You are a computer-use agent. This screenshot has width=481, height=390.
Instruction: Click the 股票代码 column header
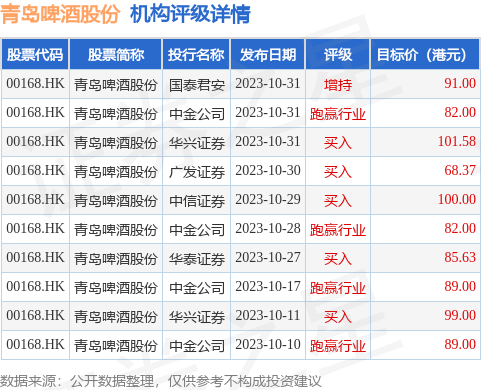point(35,55)
